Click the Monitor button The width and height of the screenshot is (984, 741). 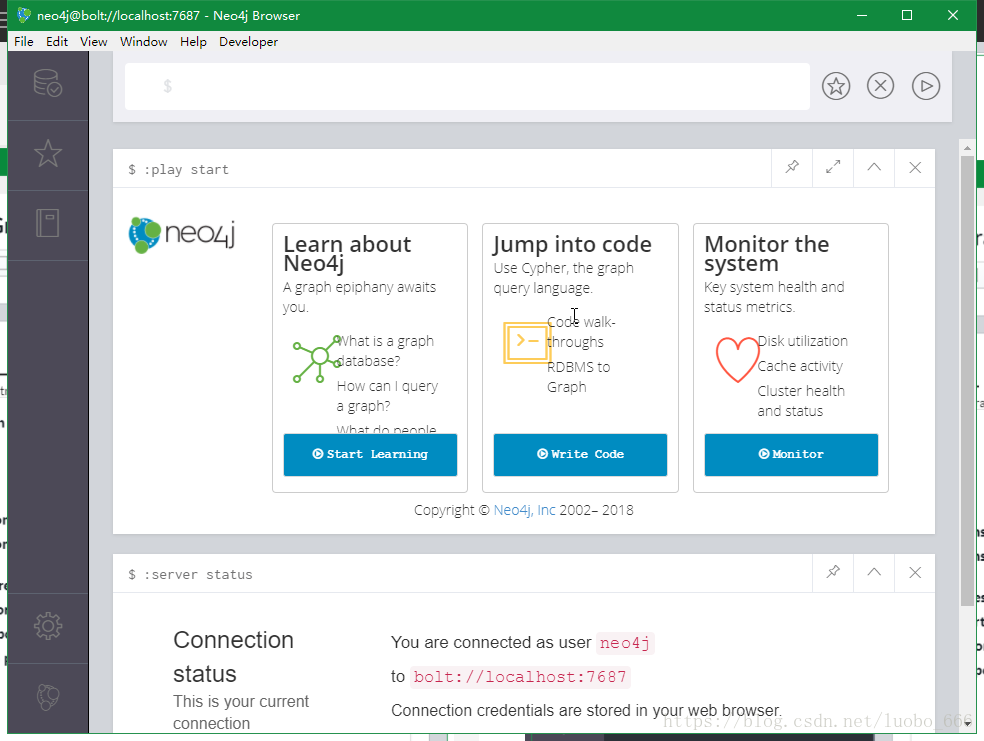click(791, 454)
